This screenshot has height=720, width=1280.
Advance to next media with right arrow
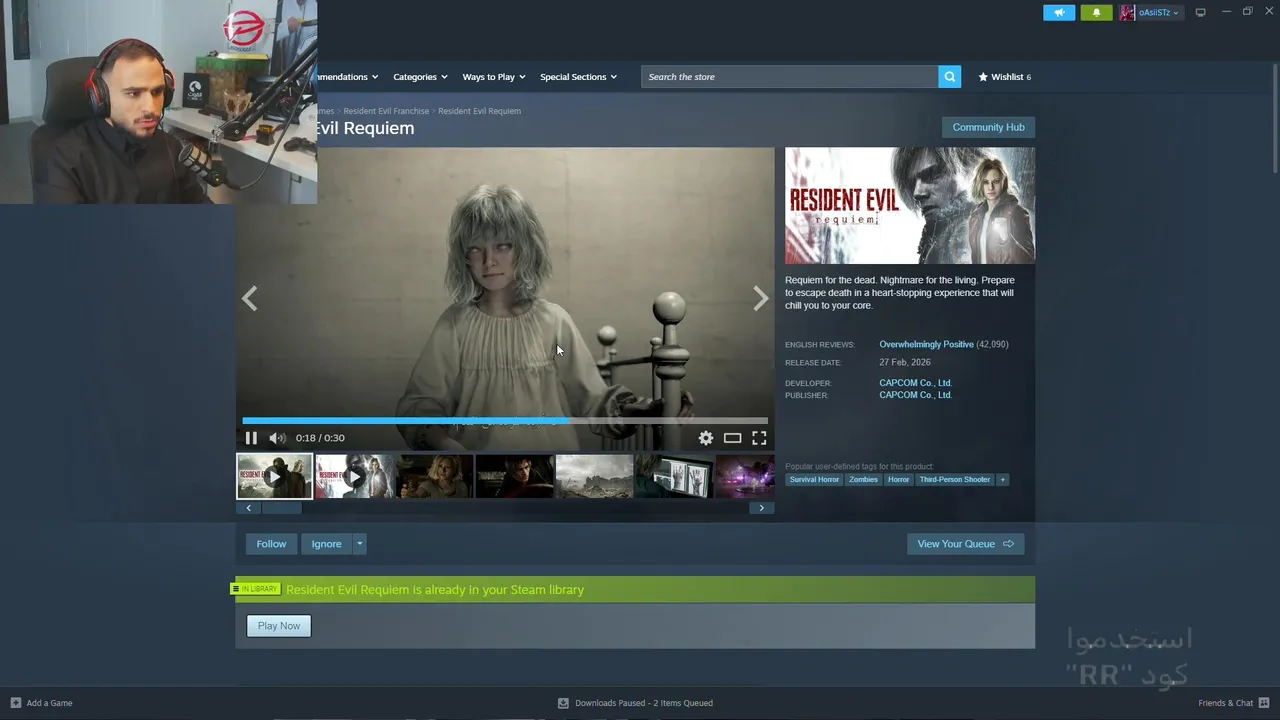click(x=761, y=298)
